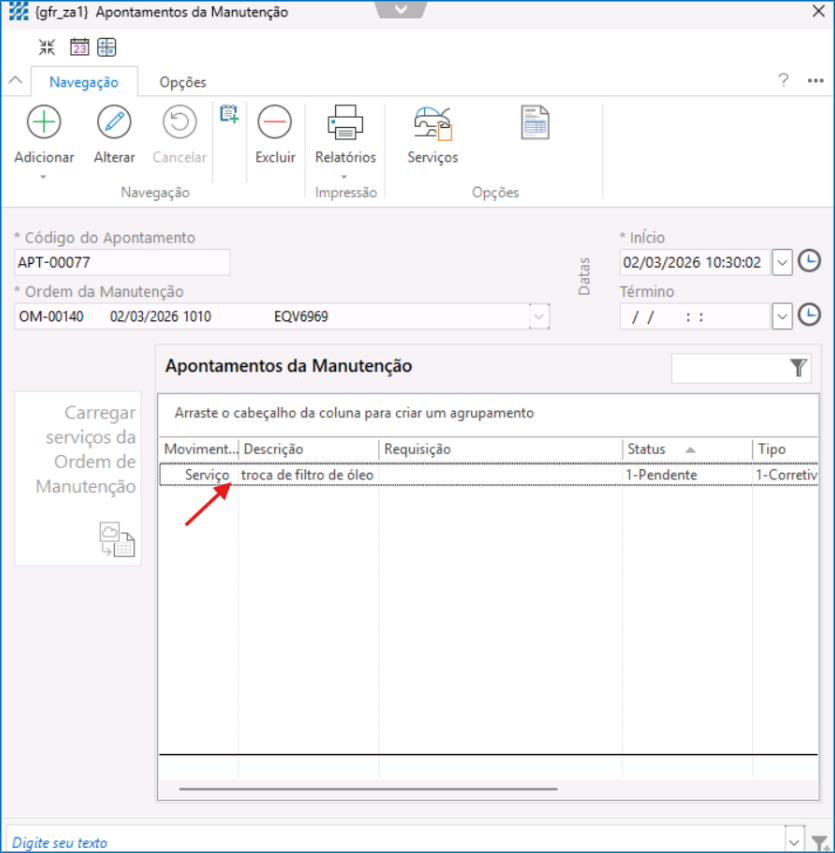Click the calendar icon in quick toolbar
Screen dimensions: 835x853
tap(79, 47)
